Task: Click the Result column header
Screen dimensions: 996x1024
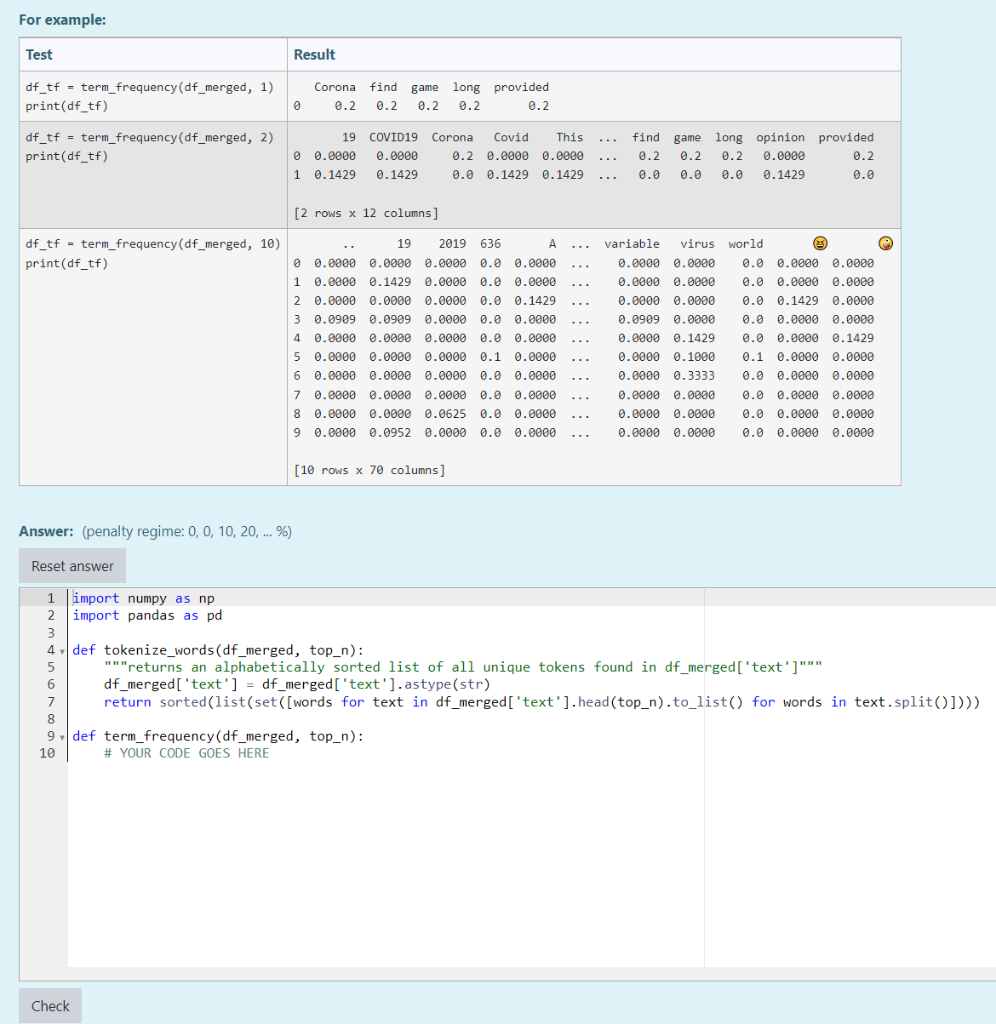Action: (315, 55)
